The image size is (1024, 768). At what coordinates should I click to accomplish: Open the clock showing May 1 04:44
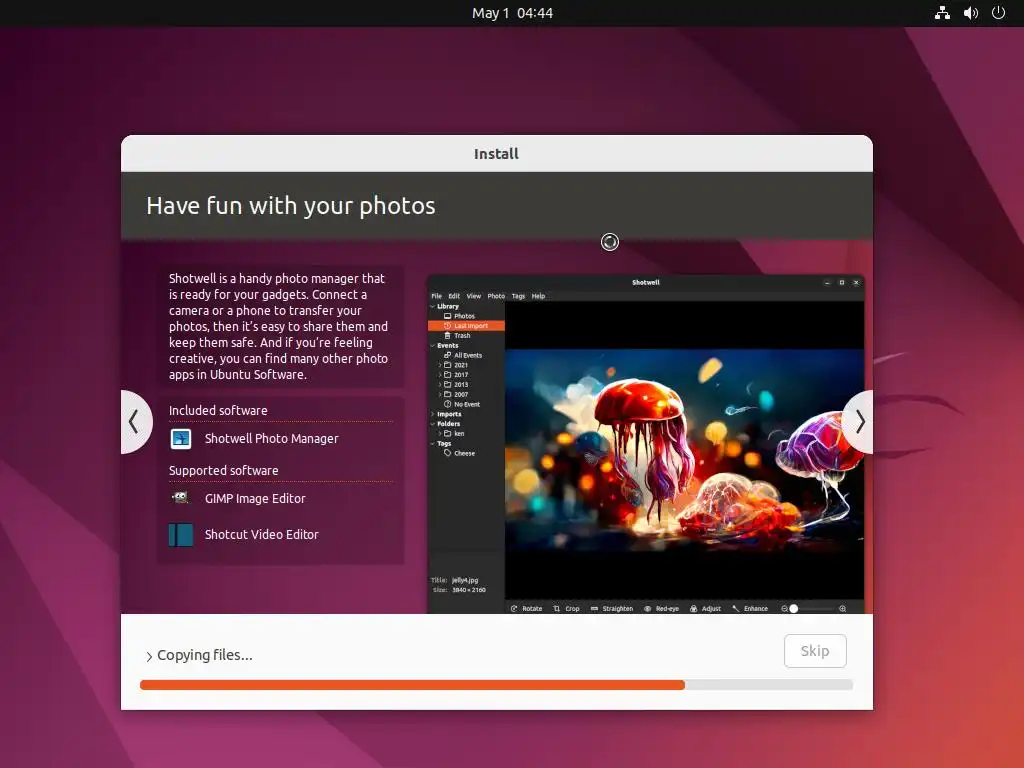[512, 13]
